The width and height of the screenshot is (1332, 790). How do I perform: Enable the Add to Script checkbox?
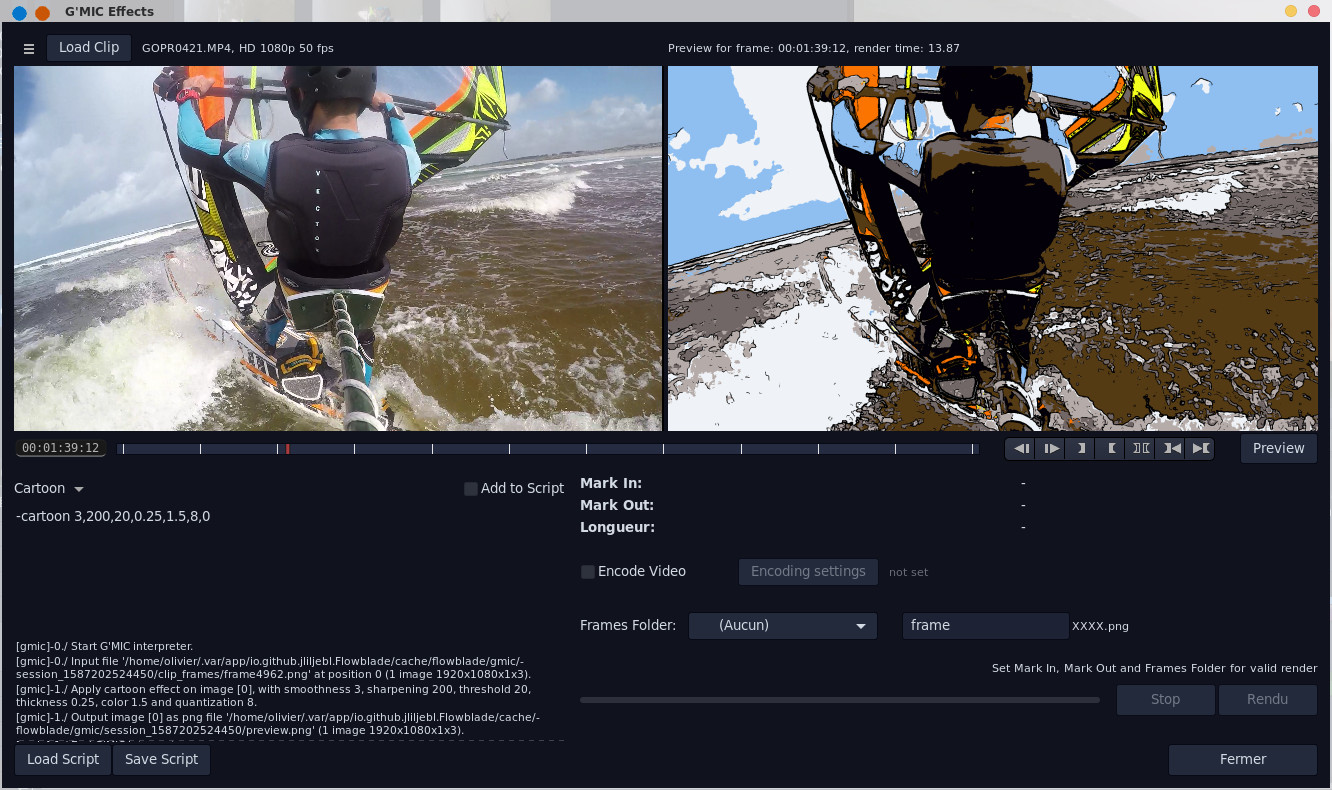(x=471, y=489)
